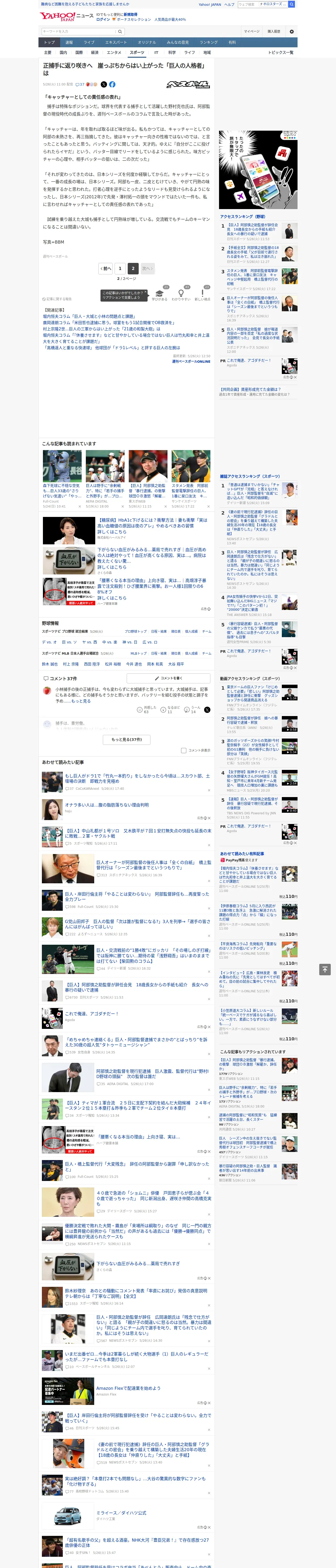The image size is (336, 1568).
Task: Share article on Facebook
Action: pos(112,85)
